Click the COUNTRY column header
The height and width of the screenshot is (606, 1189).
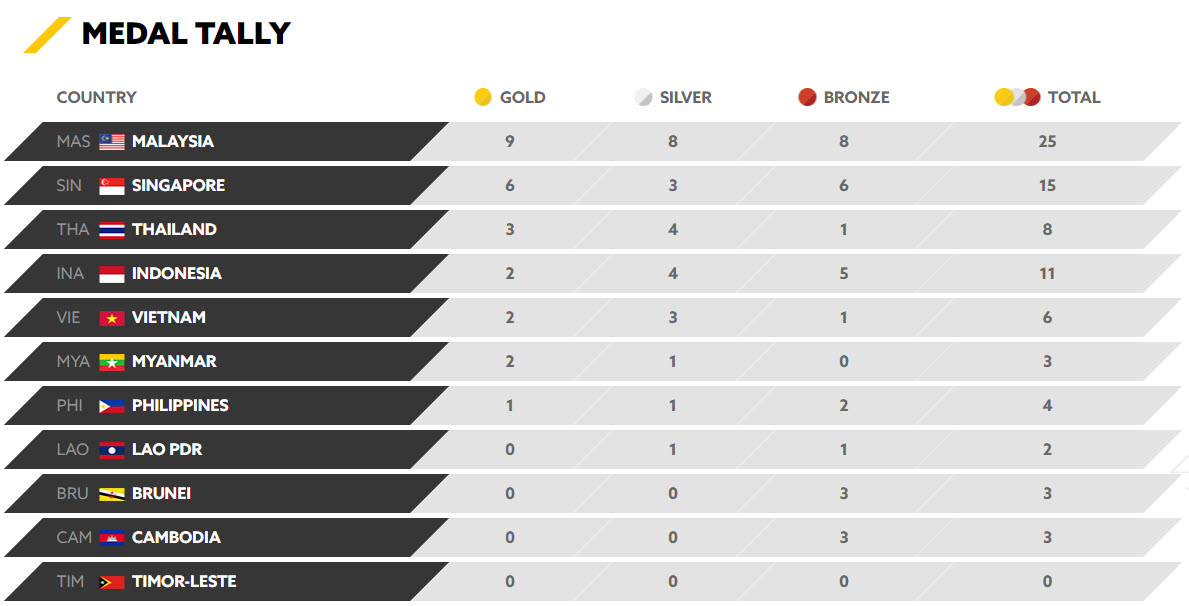(96, 98)
